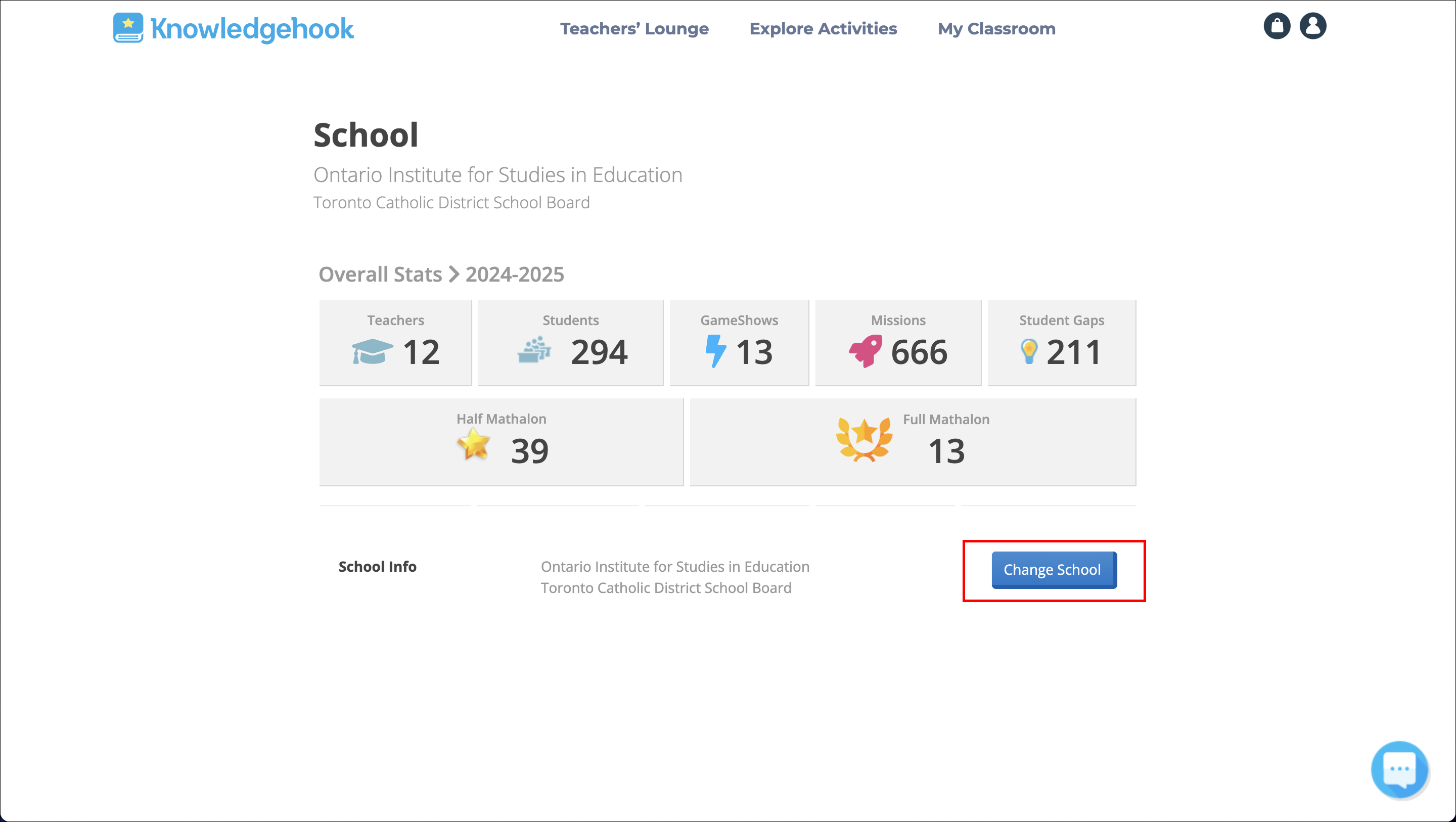Open the shopping bag icon
1456x822 pixels.
pos(1277,26)
